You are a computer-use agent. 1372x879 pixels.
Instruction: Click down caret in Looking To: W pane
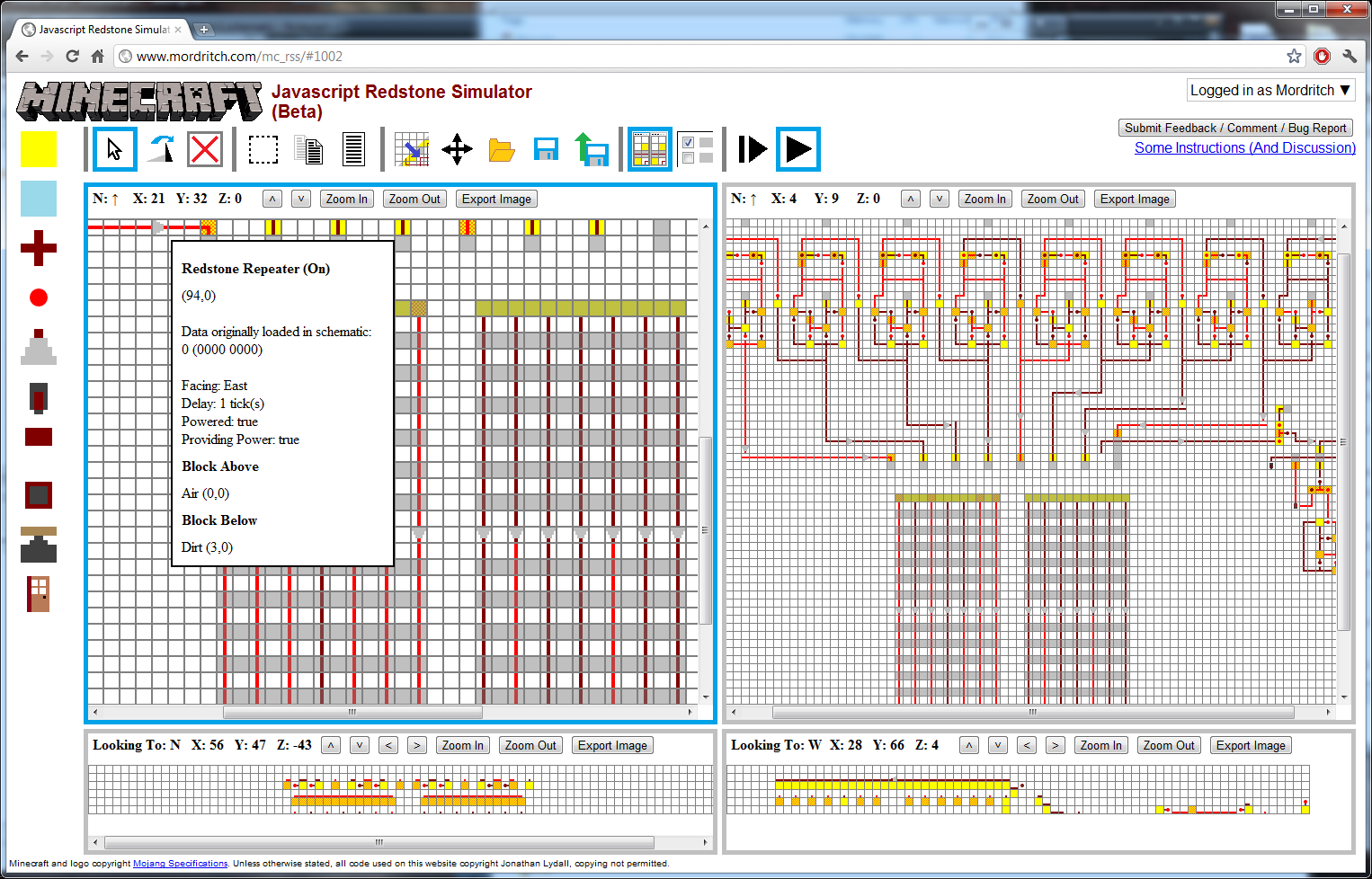click(x=998, y=745)
